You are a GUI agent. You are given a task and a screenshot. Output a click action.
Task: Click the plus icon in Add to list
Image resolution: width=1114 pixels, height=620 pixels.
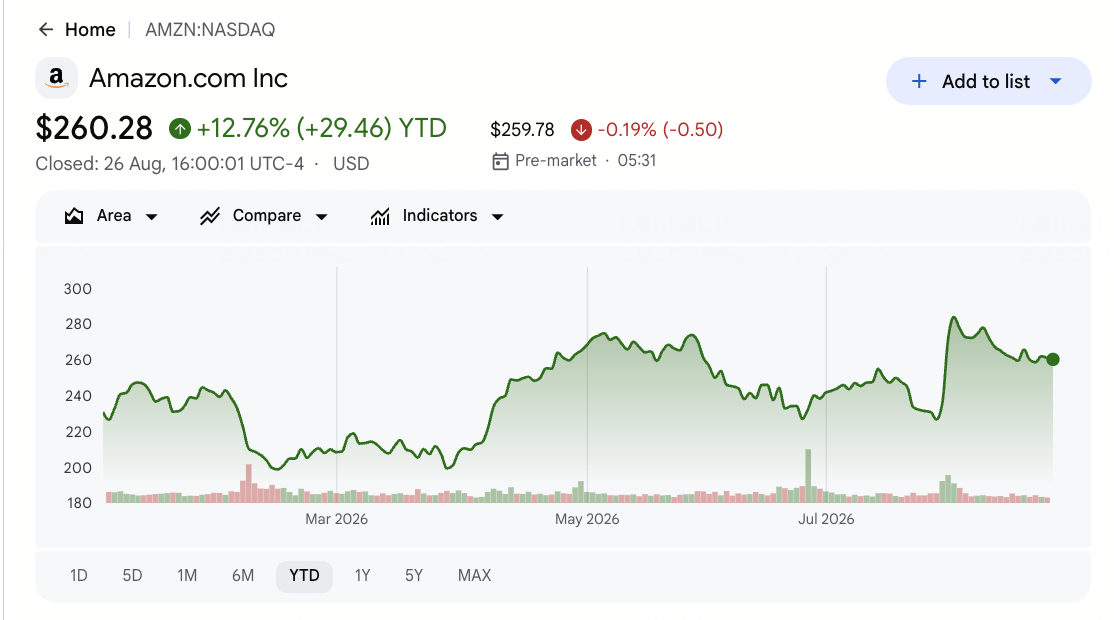(x=919, y=82)
